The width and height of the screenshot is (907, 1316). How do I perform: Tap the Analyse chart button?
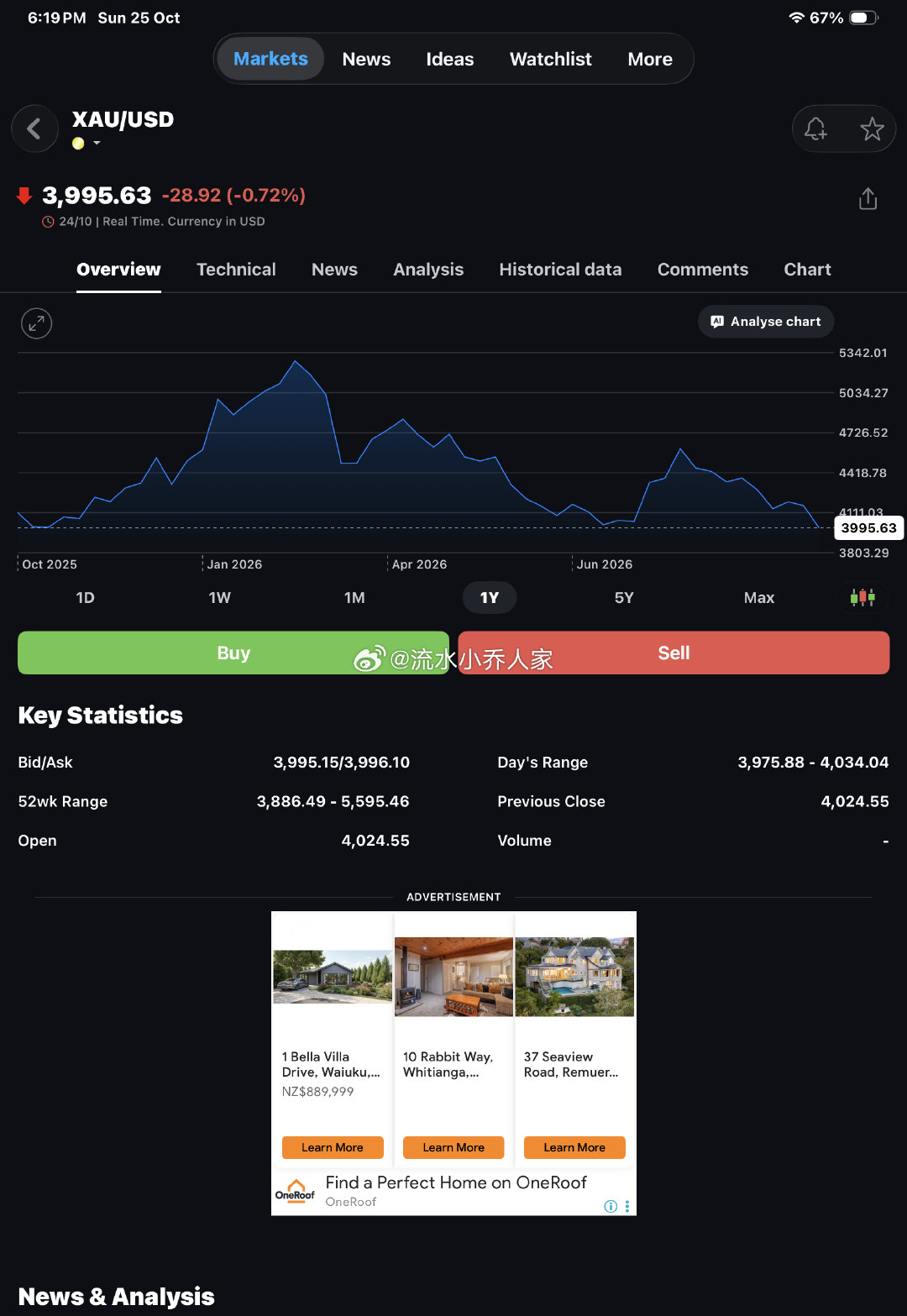point(766,322)
